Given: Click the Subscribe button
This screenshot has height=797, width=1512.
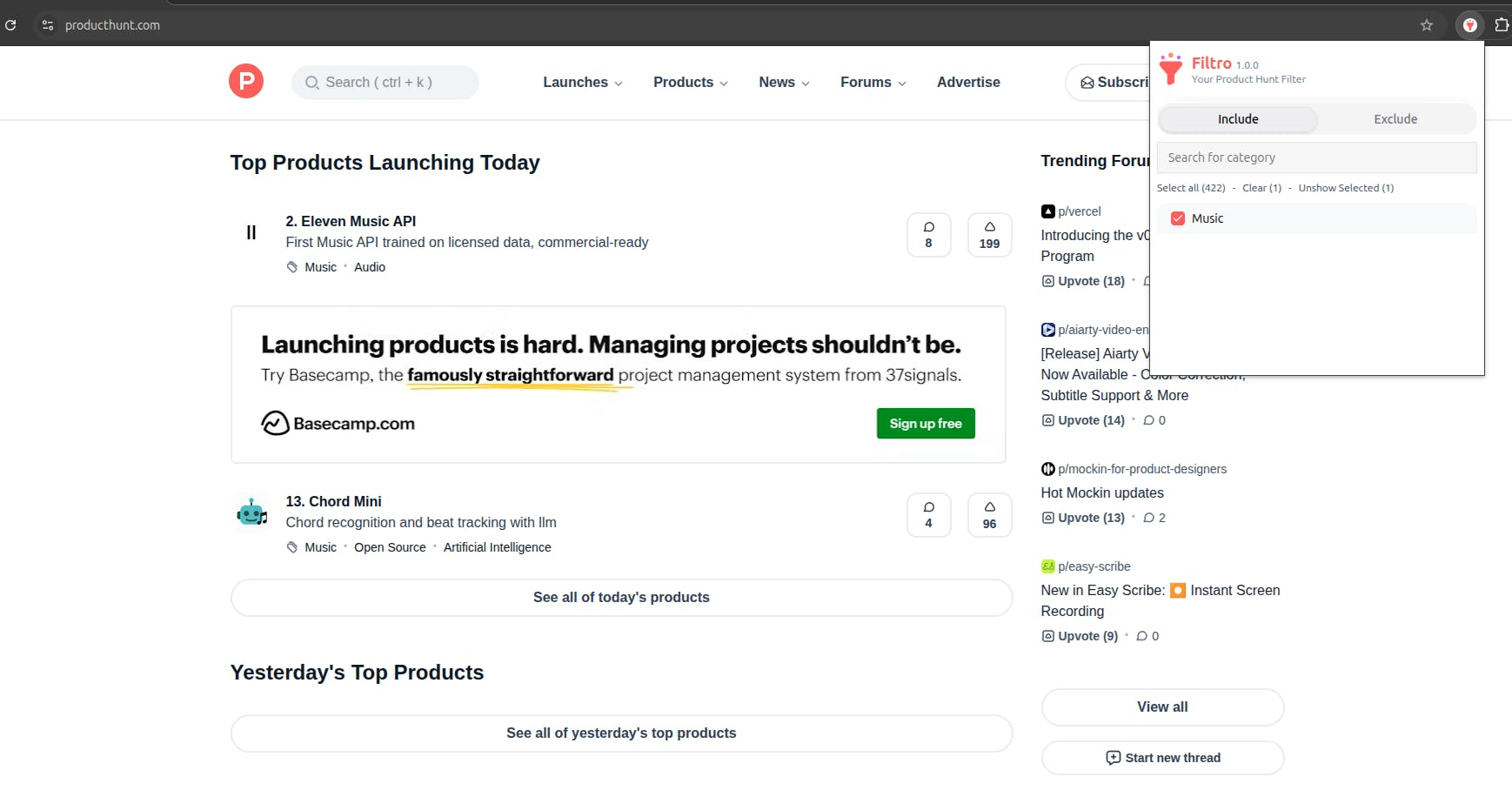Looking at the screenshot, I should [1108, 83].
